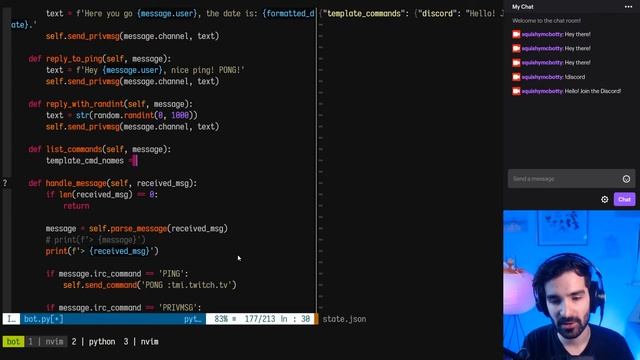The height and width of the screenshot is (360, 640).
Task: Switch to tmux window 1 nvim
Action: (x=46, y=341)
